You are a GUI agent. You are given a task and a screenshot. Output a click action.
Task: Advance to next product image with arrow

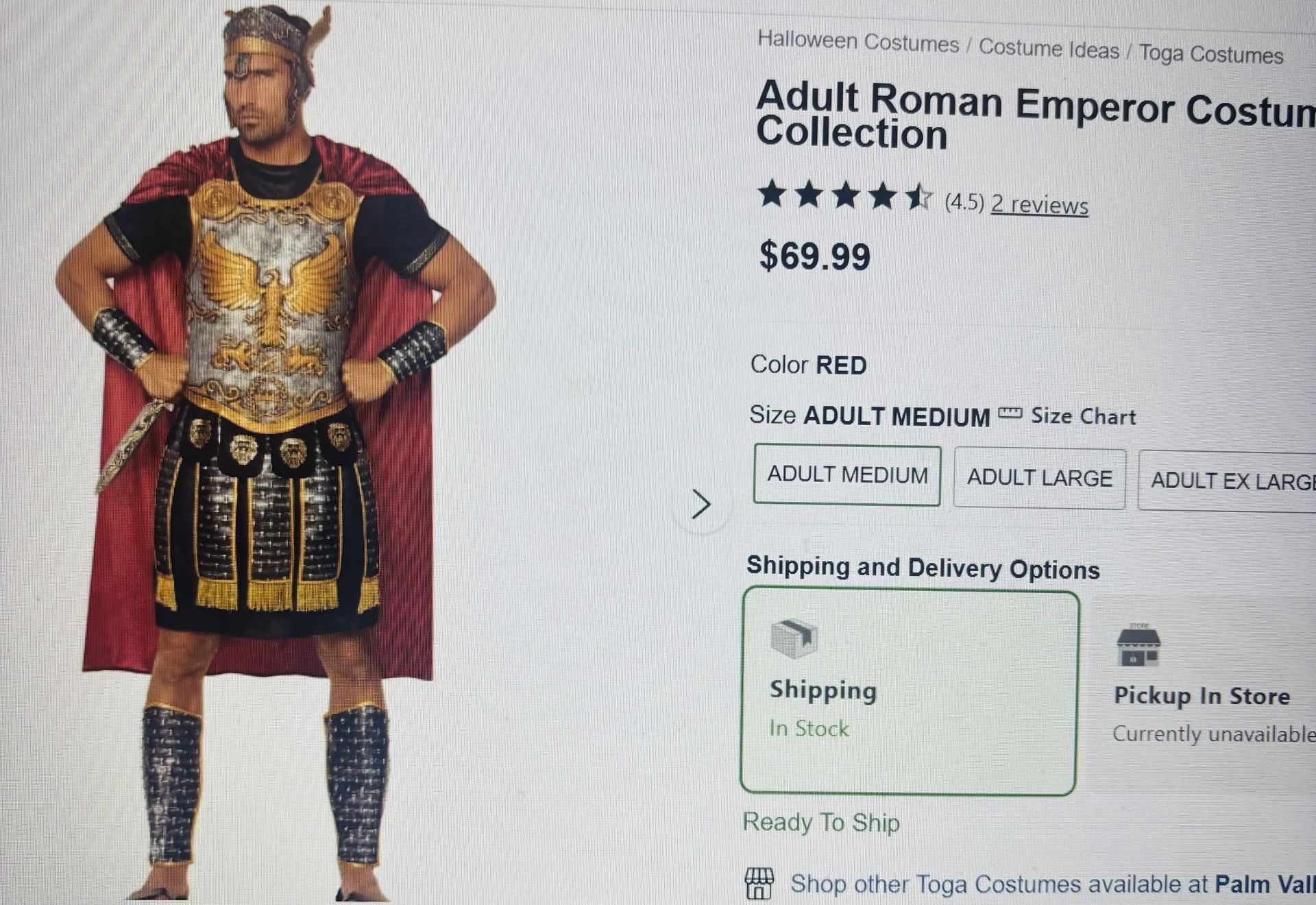pyautogui.click(x=701, y=505)
